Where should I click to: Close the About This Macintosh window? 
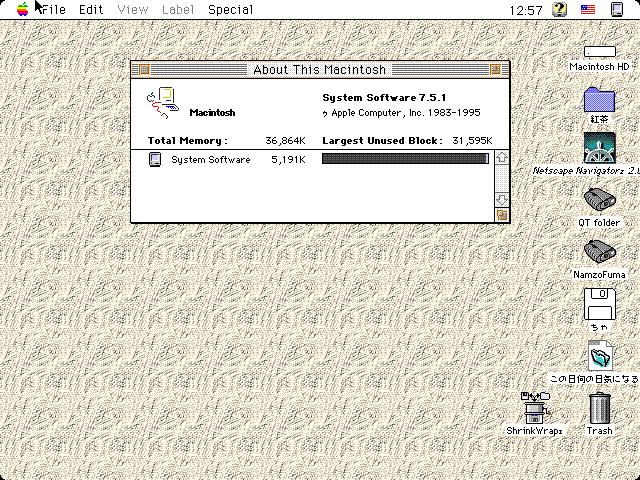(x=144, y=70)
